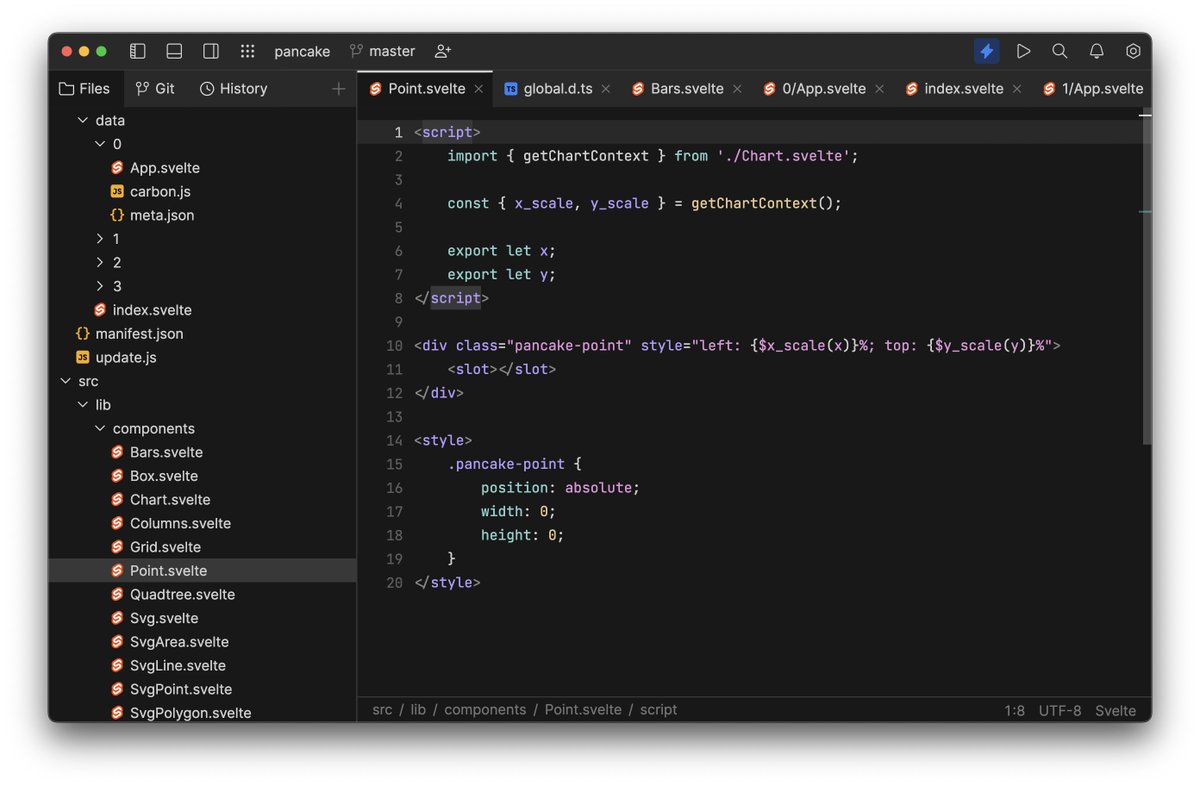Image resolution: width=1200 pixels, height=786 pixels.
Task: Open the Bars.svelte editor tab
Action: [x=686, y=88]
